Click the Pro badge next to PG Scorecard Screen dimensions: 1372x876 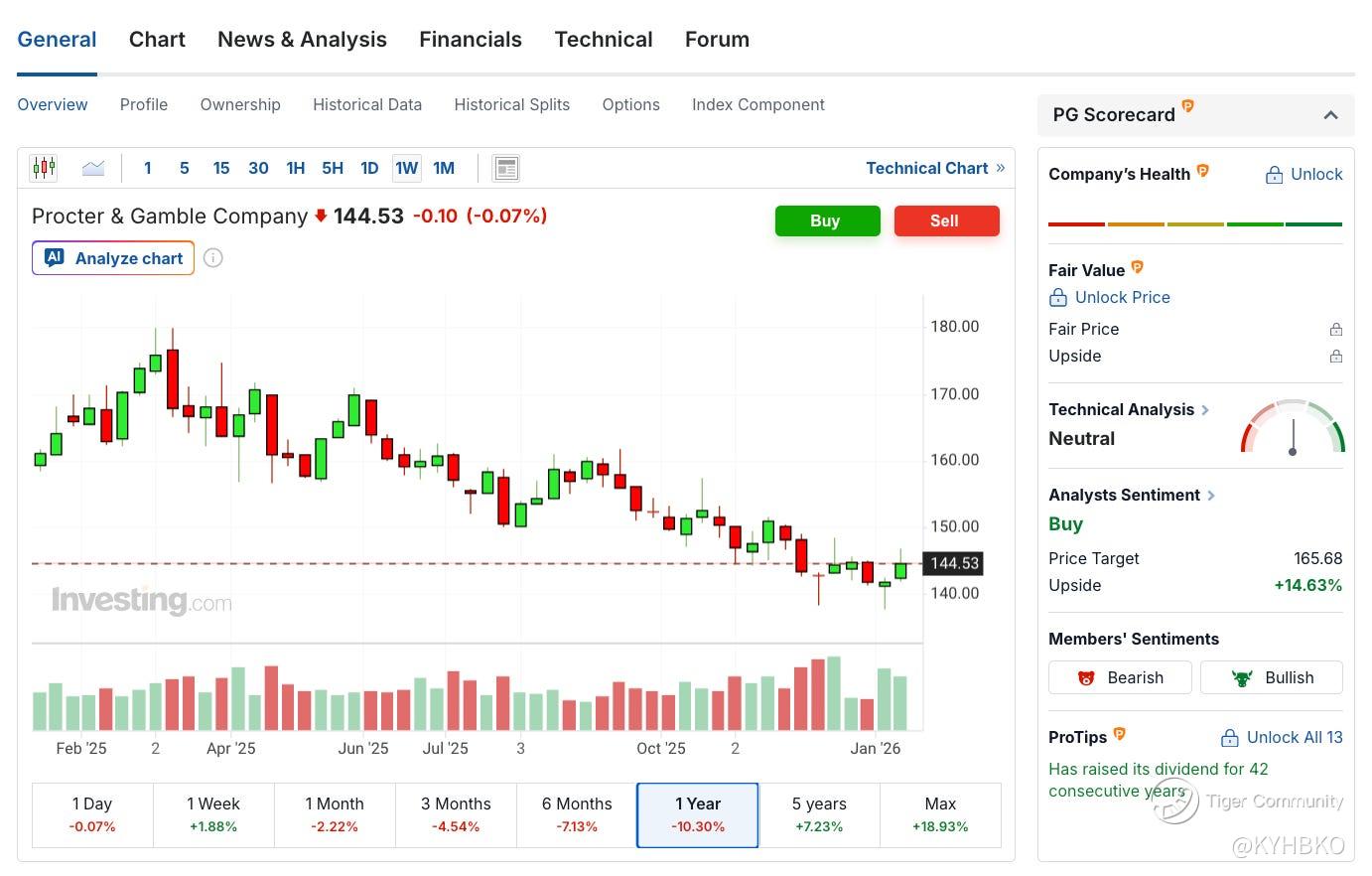point(1187,106)
